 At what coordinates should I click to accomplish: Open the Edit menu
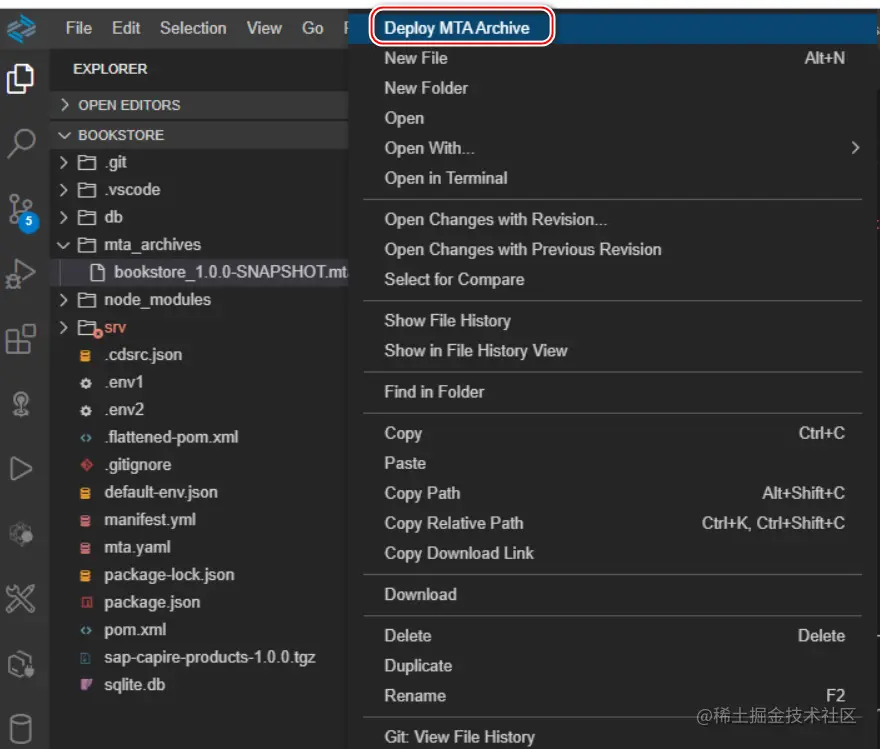126,28
